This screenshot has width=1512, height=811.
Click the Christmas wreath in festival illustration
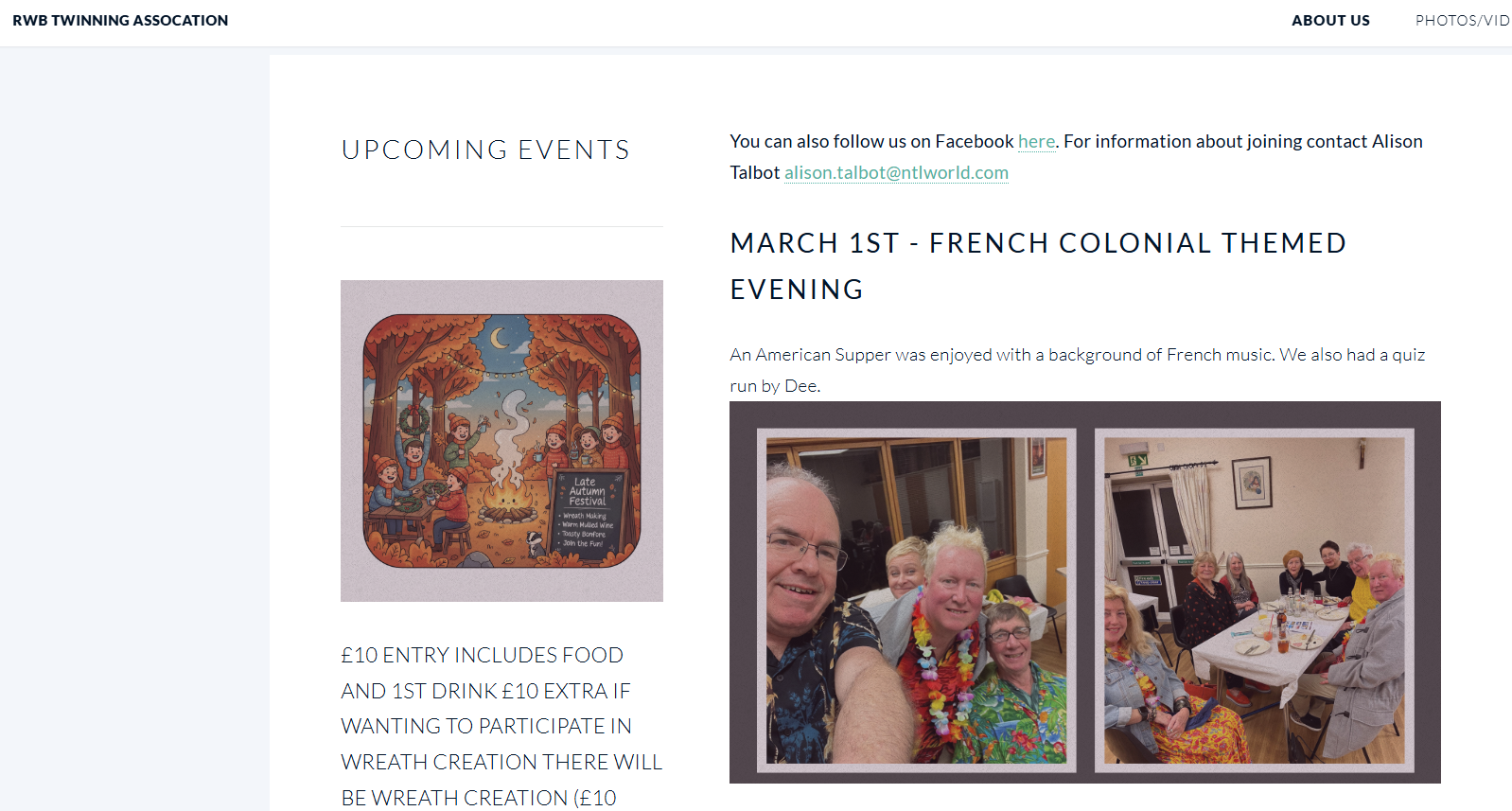click(413, 419)
